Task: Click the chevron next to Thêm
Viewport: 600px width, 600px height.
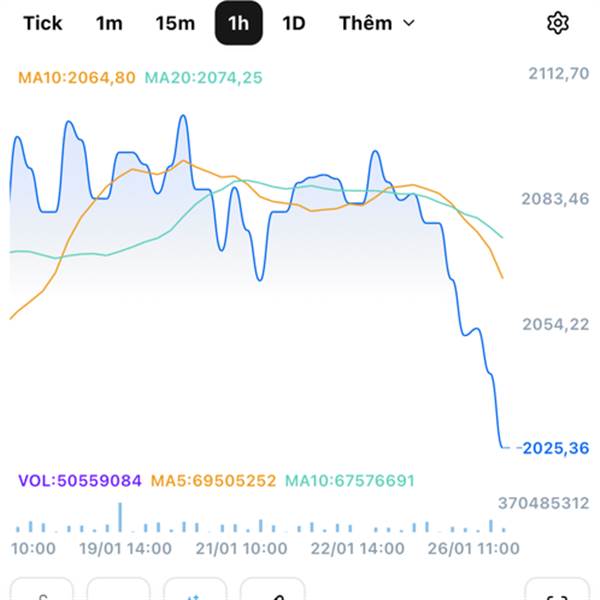Action: click(x=408, y=23)
